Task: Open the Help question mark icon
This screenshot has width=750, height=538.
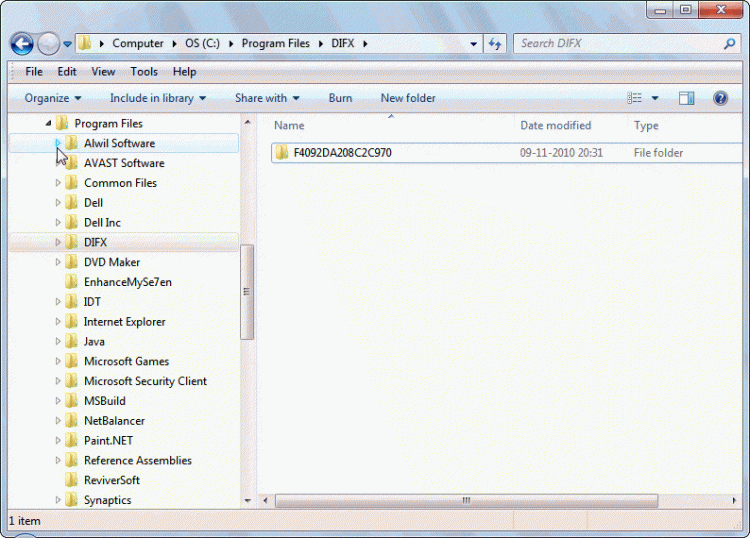Action: point(720,98)
